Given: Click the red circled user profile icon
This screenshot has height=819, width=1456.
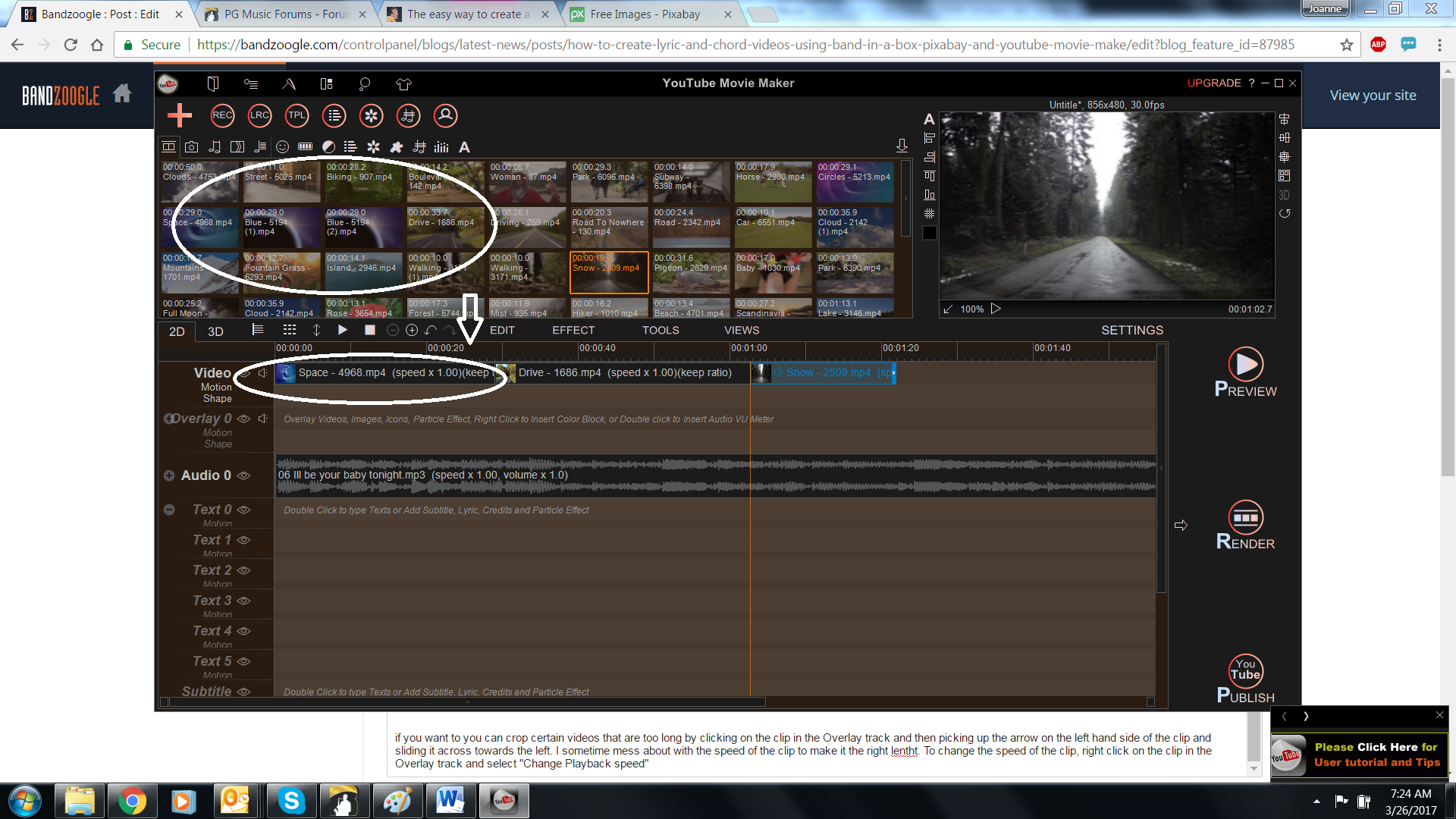Looking at the screenshot, I should pos(445,116).
